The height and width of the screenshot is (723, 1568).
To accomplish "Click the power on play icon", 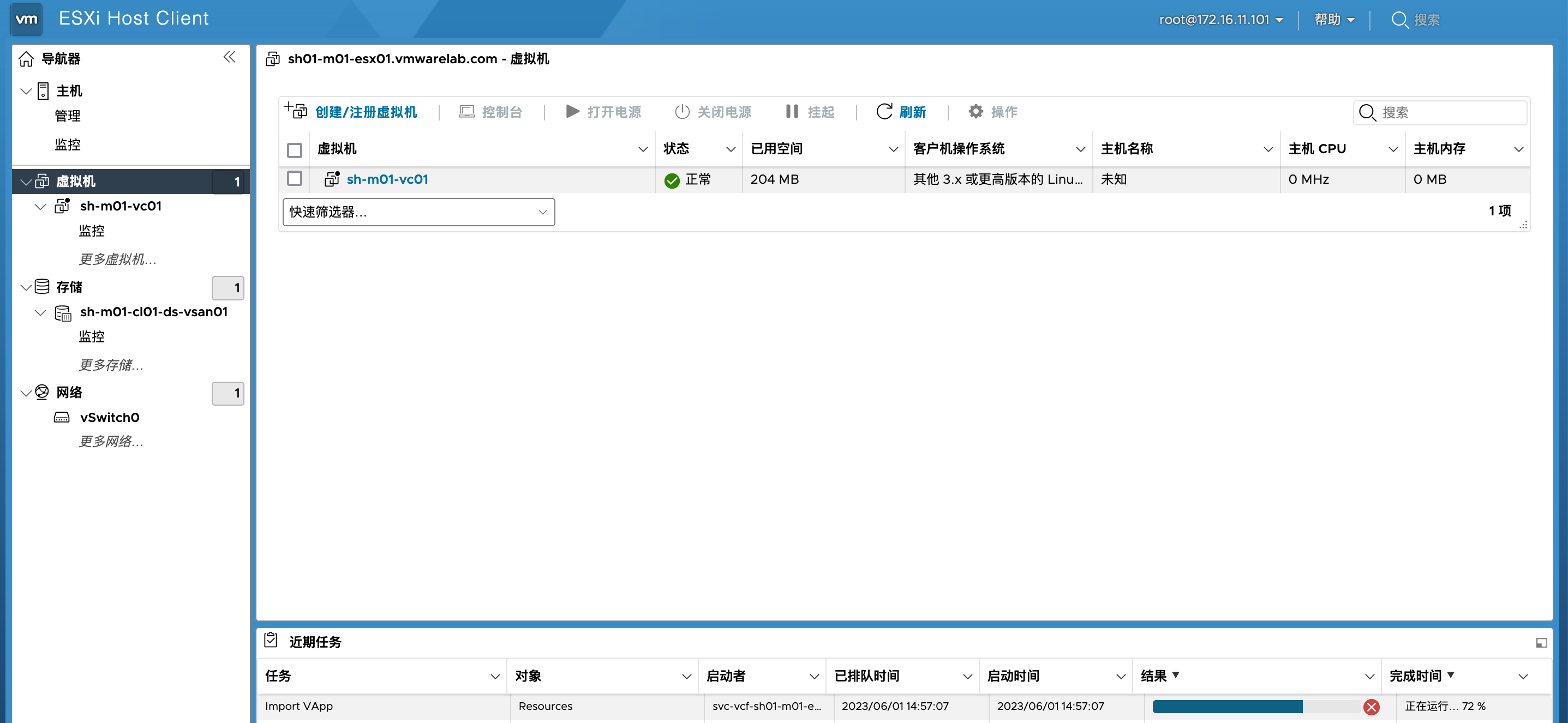I will point(572,111).
